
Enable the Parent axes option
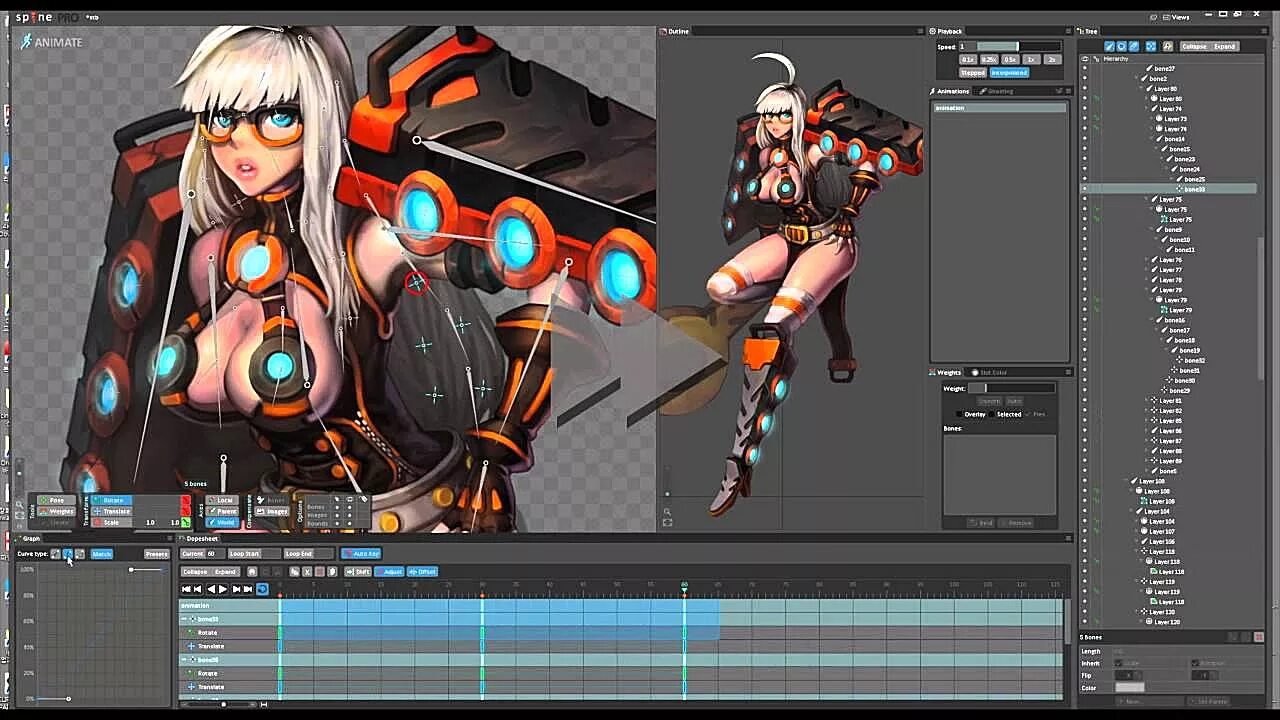click(224, 511)
